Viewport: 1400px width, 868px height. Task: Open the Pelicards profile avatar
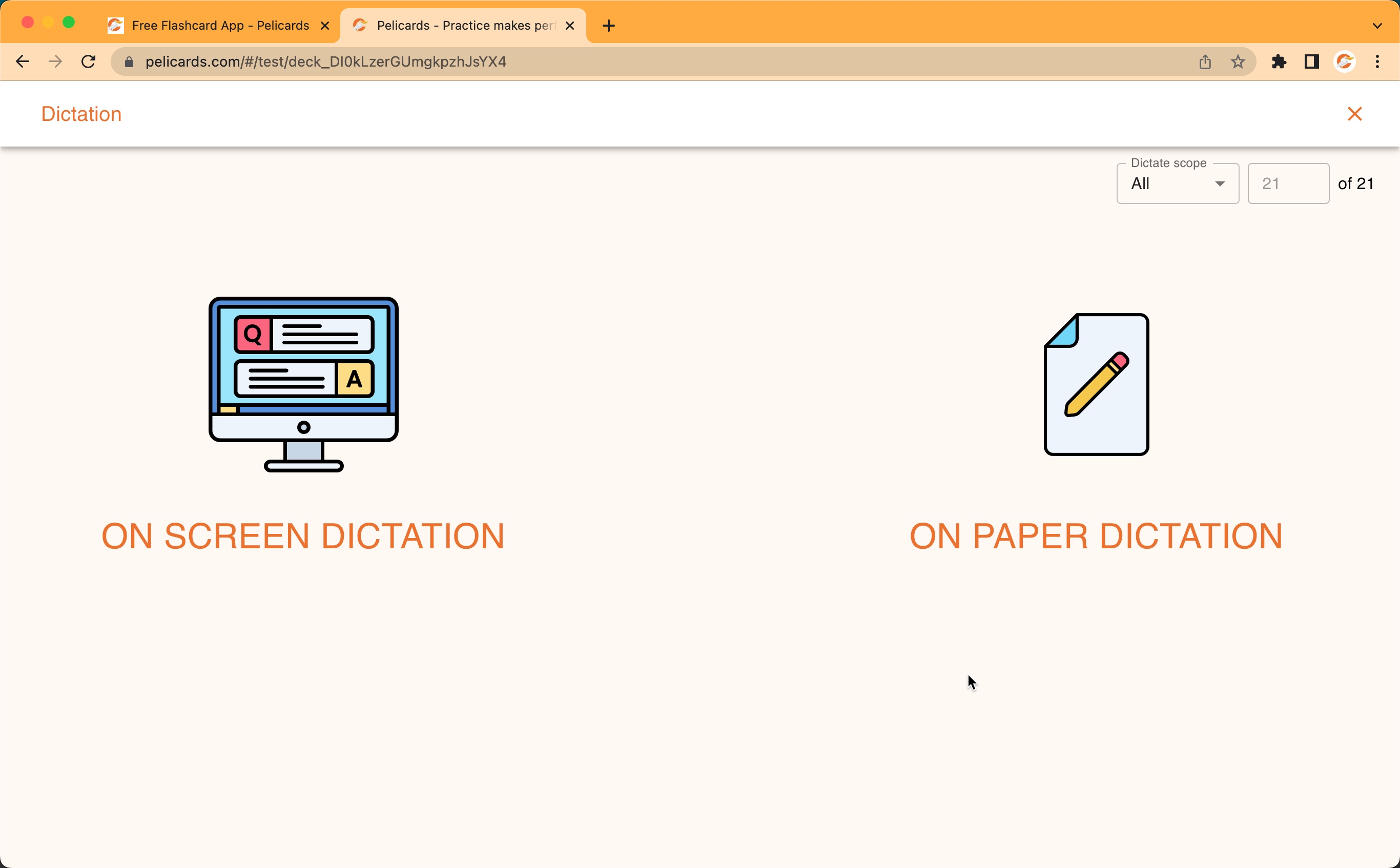1345,61
